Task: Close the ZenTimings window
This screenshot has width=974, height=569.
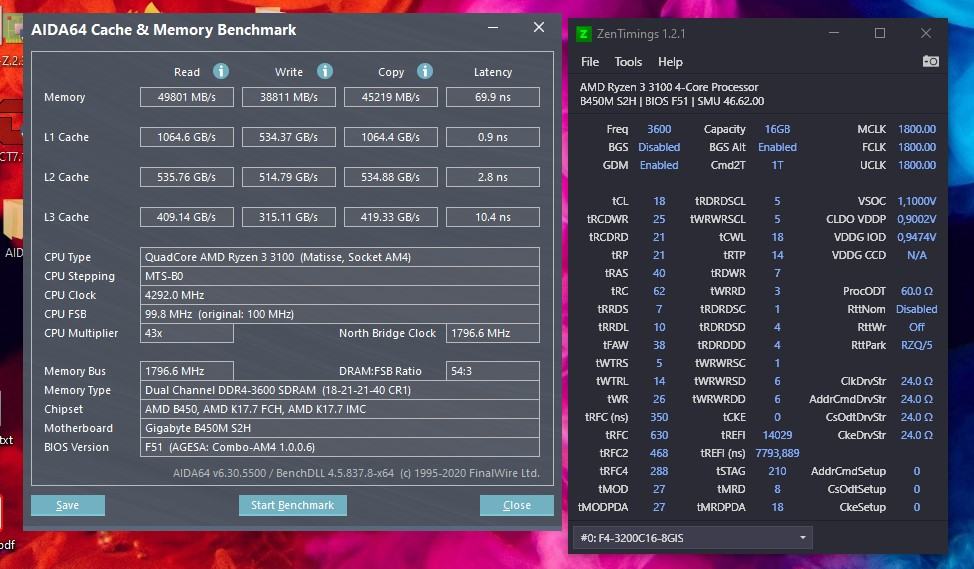Action: pos(926,33)
